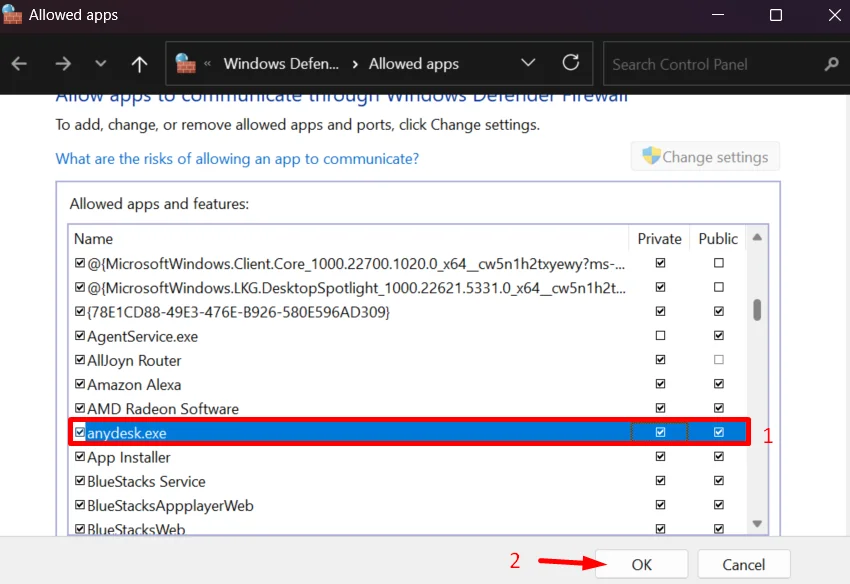Image resolution: width=850 pixels, height=584 pixels.
Task: Uncheck Private for MicrosoftWindows.Client.Core
Action: [660, 263]
